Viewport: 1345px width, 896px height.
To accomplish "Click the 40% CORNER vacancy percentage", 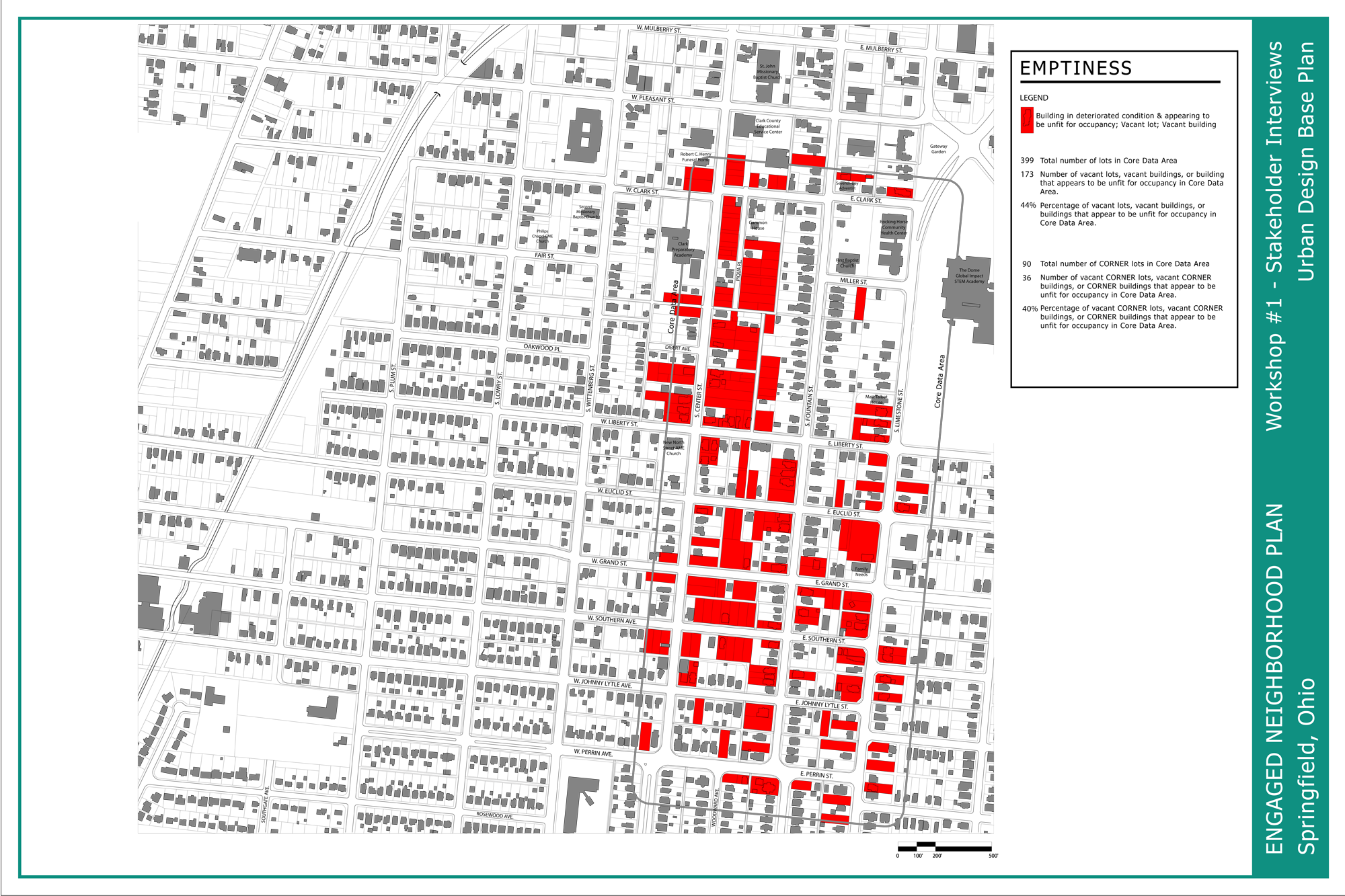I will 1030,309.
